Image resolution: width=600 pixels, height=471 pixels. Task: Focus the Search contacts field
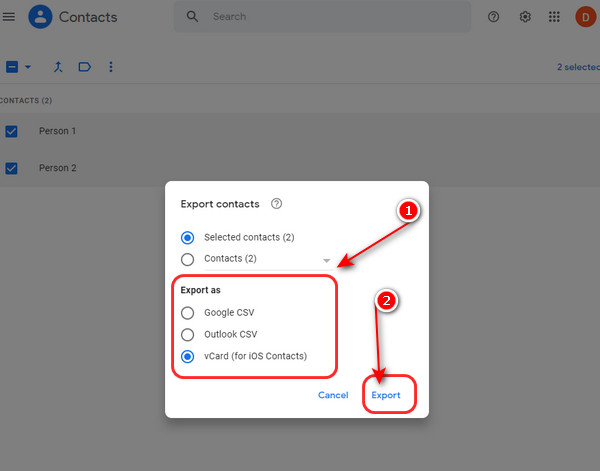(322, 16)
